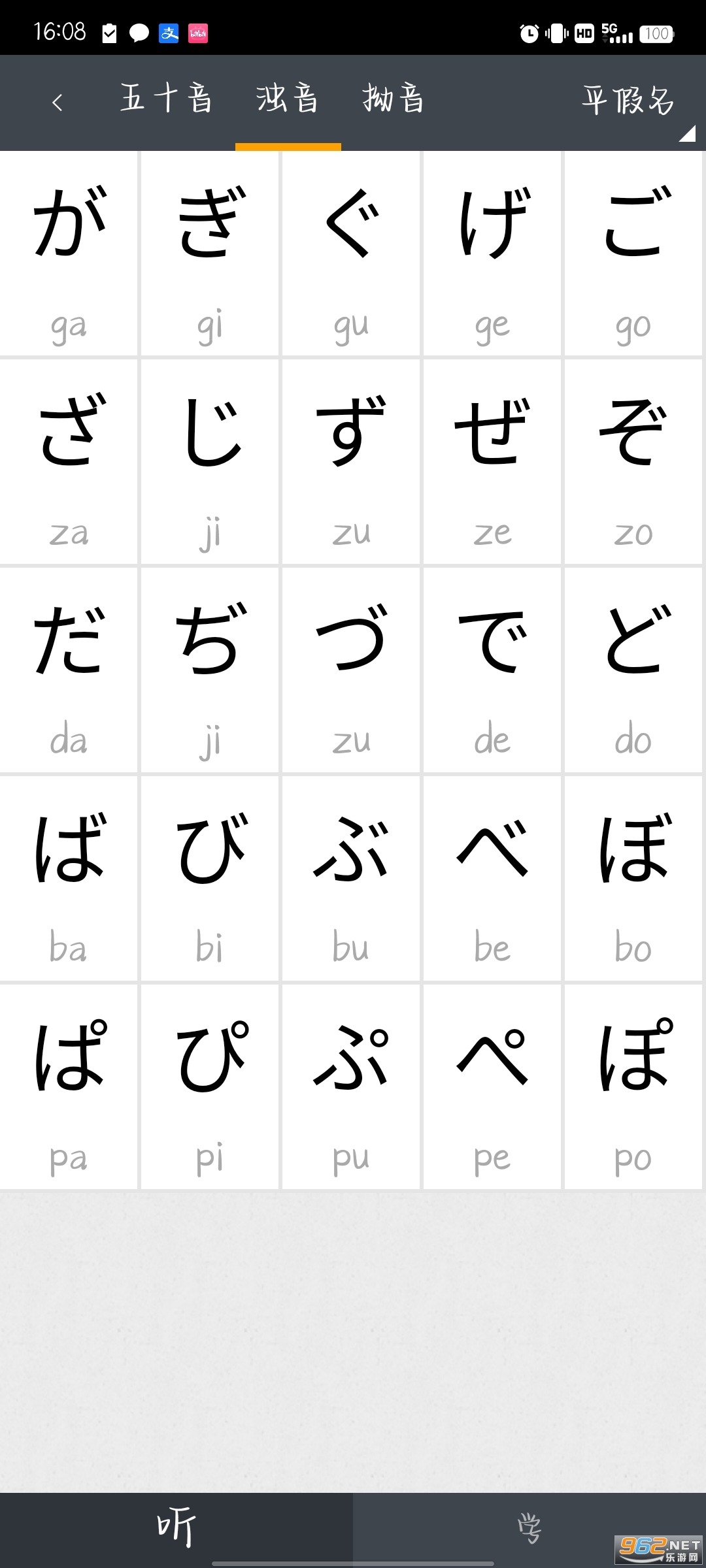Switch to 学 learning mode

[x=529, y=1527]
